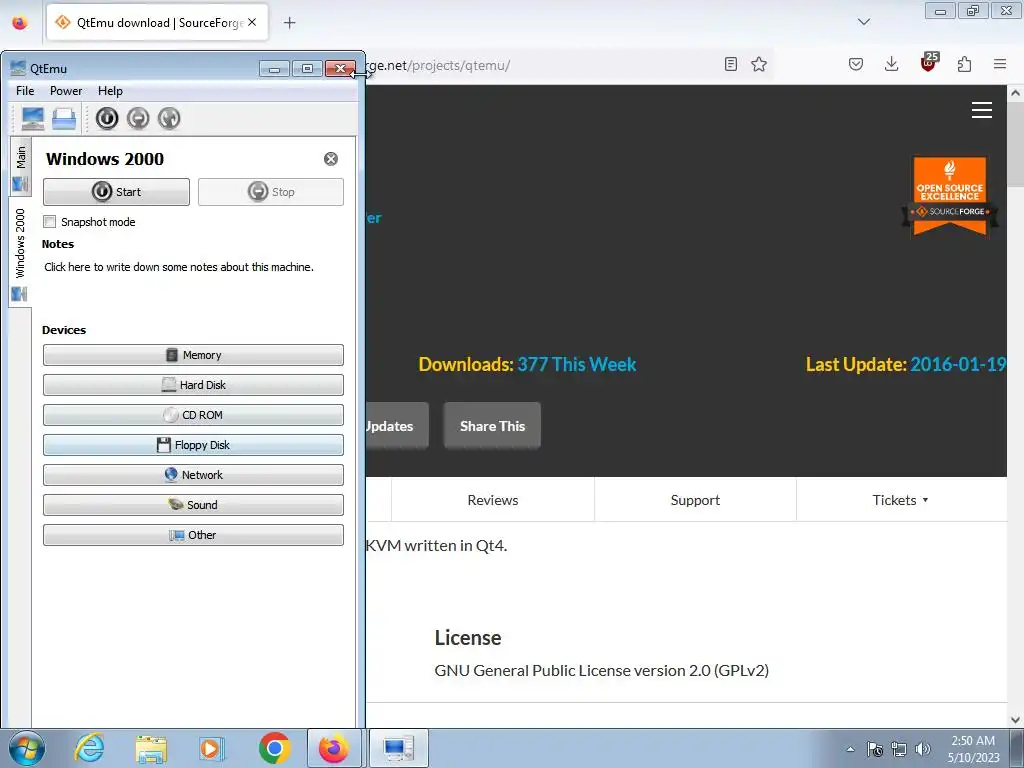This screenshot has height=768, width=1024.
Task: Expand Memory device settings
Action: coord(193,355)
